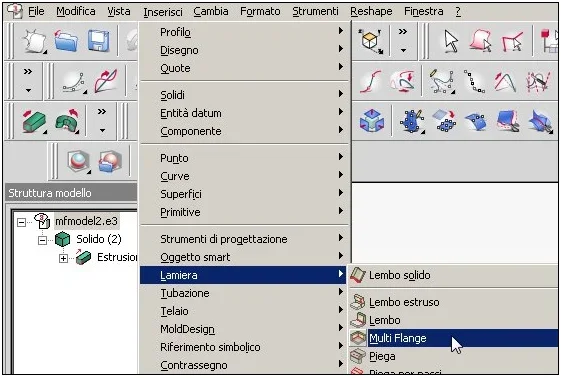Click the Lembo solido icon
The image size is (561, 378).
pyautogui.click(x=357, y=275)
